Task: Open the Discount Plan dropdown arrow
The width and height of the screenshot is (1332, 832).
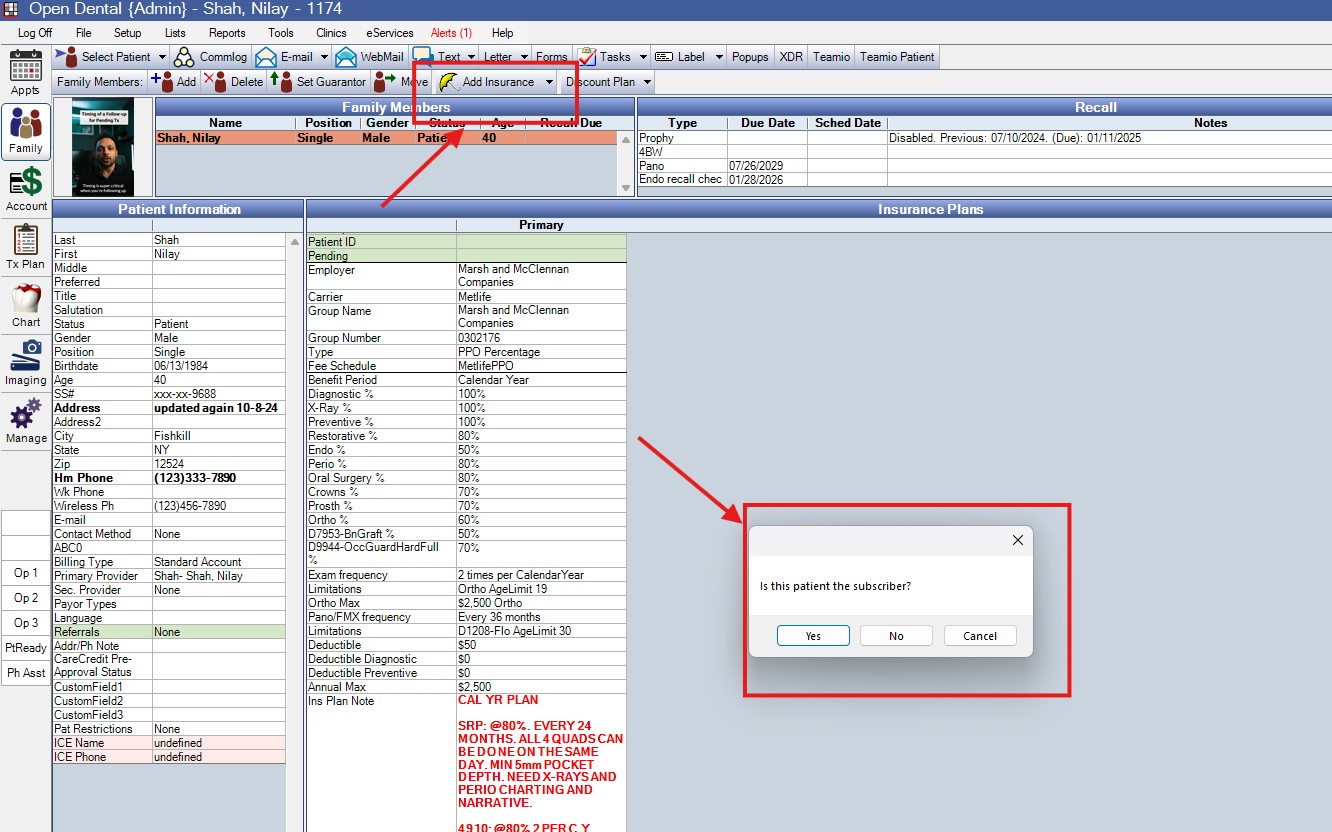Action: point(648,82)
